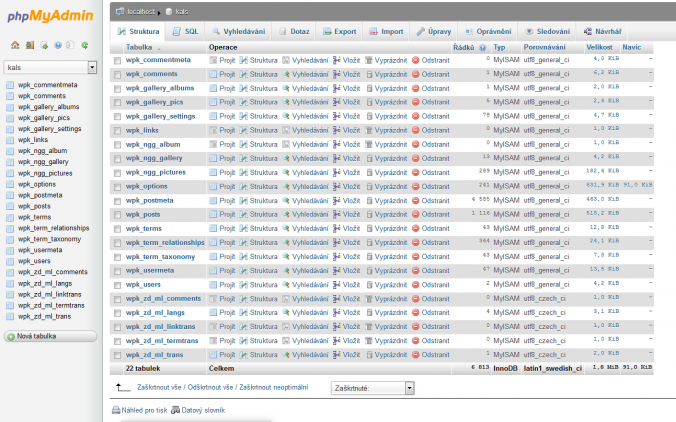Open the Vyhledávání tab
The width and height of the screenshot is (676, 422).
tap(239, 31)
